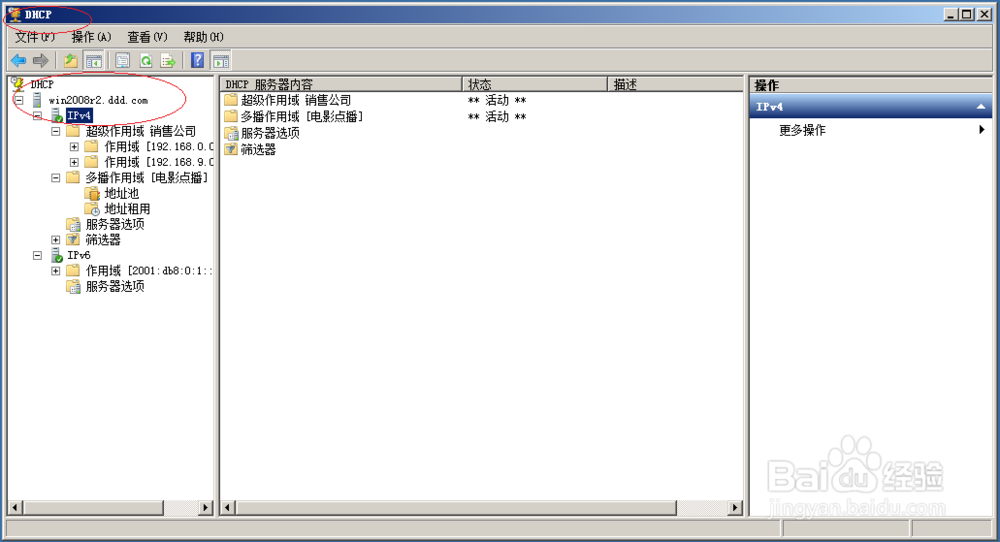Click the 更多操作 link in the actions pane
This screenshot has width=1000, height=542.
[802, 130]
